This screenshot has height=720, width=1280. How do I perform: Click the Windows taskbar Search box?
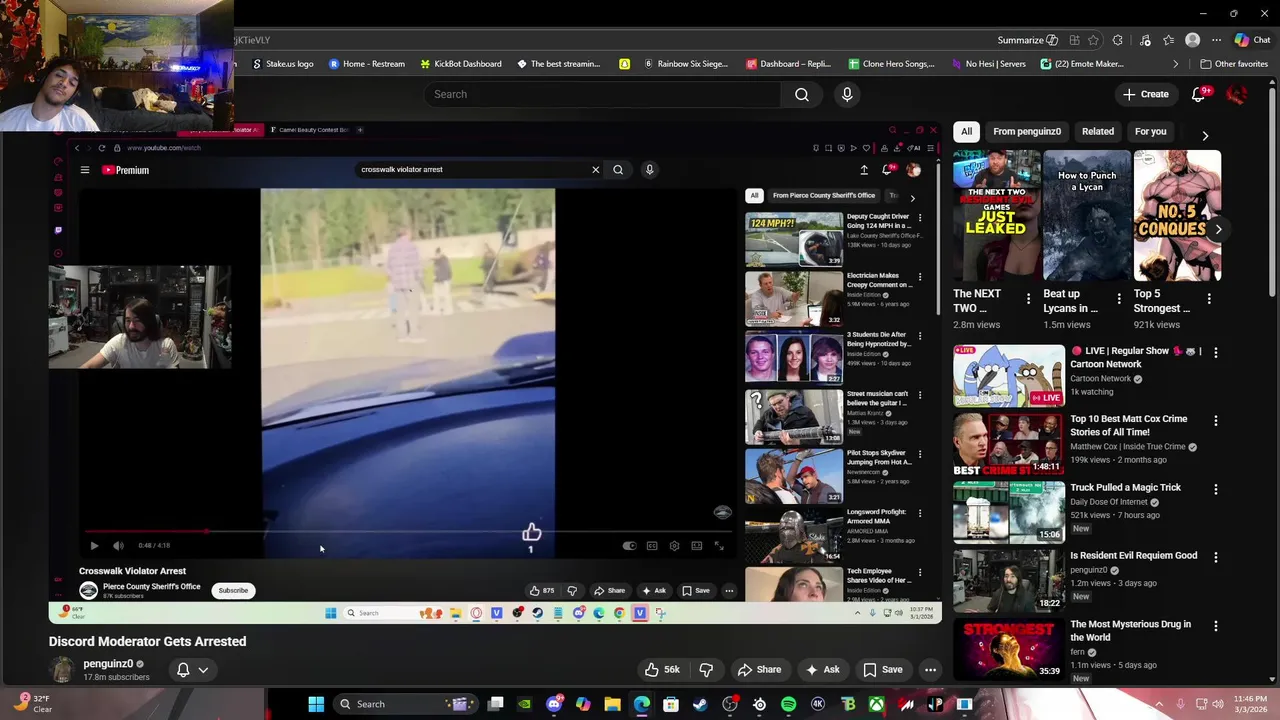pyautogui.click(x=407, y=704)
